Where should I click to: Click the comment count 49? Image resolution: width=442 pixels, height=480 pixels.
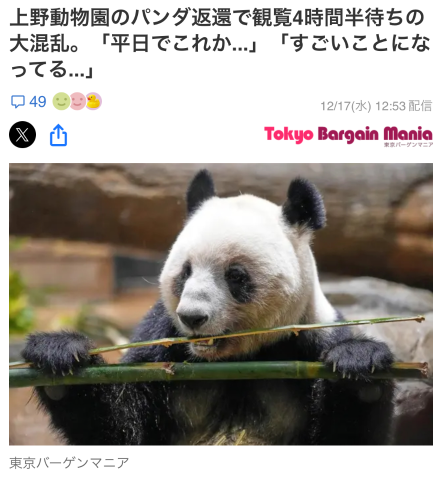point(37,102)
